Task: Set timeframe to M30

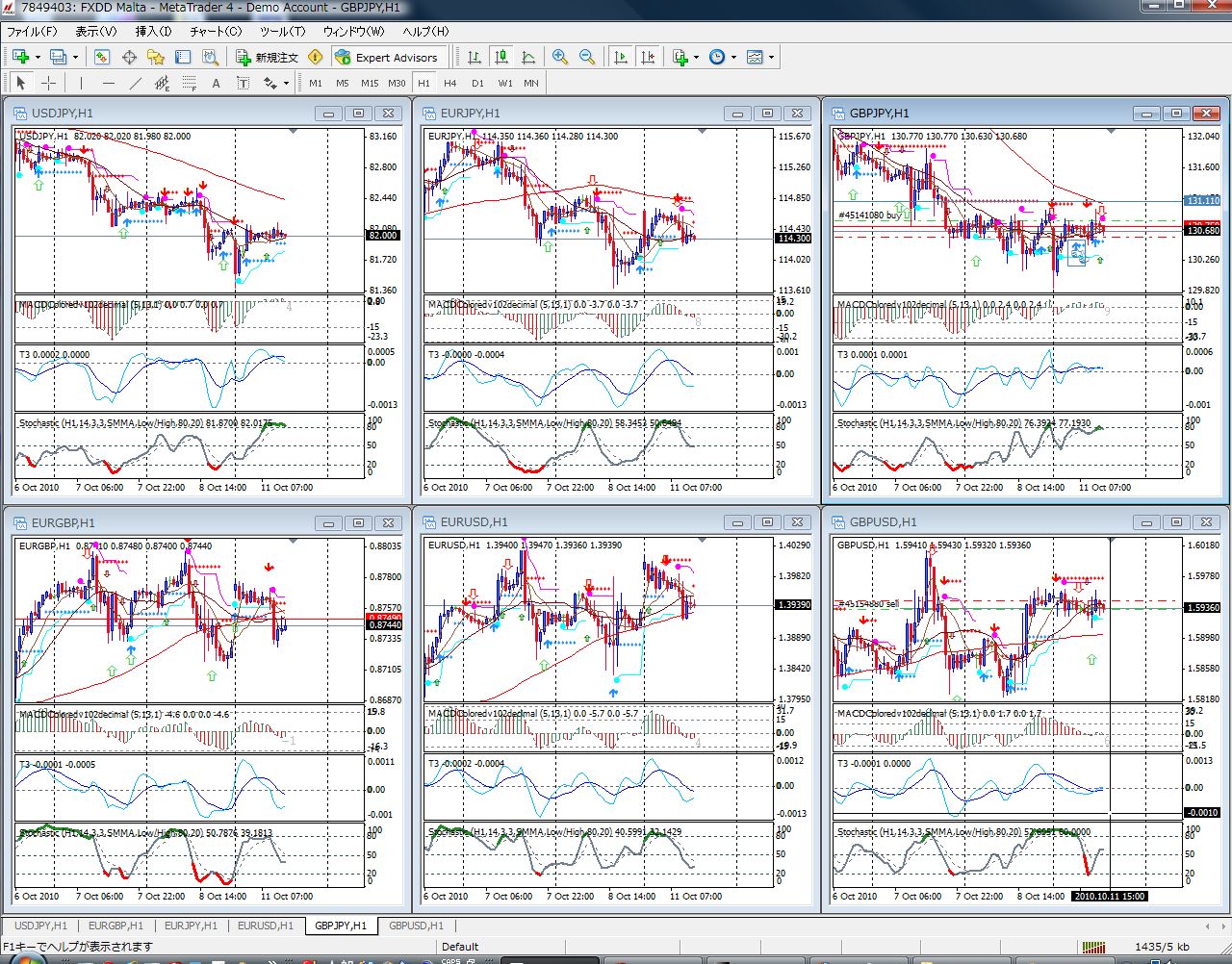Action: (x=397, y=83)
